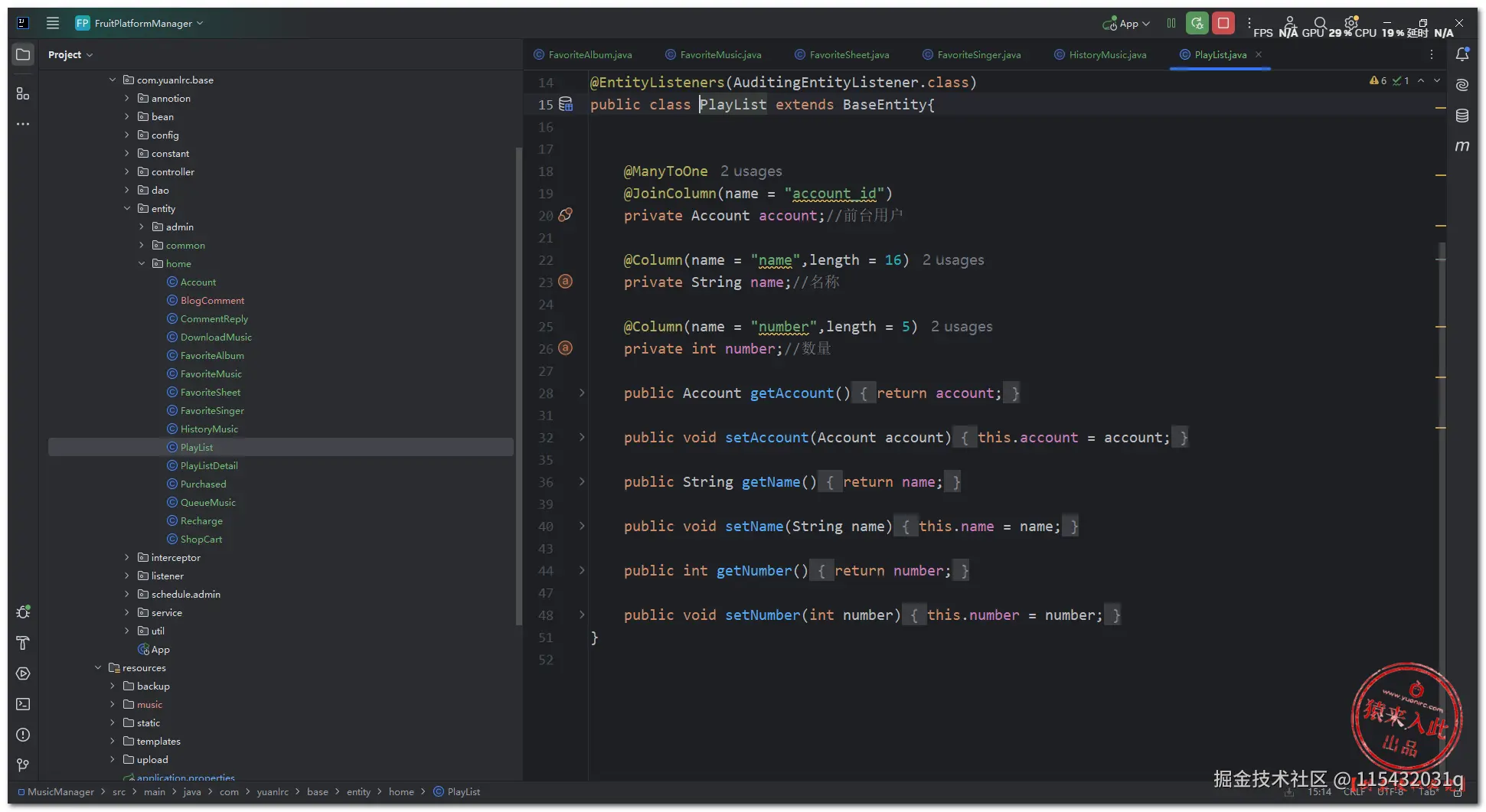Switch to the HistoryMusic.java tab

[1100, 54]
